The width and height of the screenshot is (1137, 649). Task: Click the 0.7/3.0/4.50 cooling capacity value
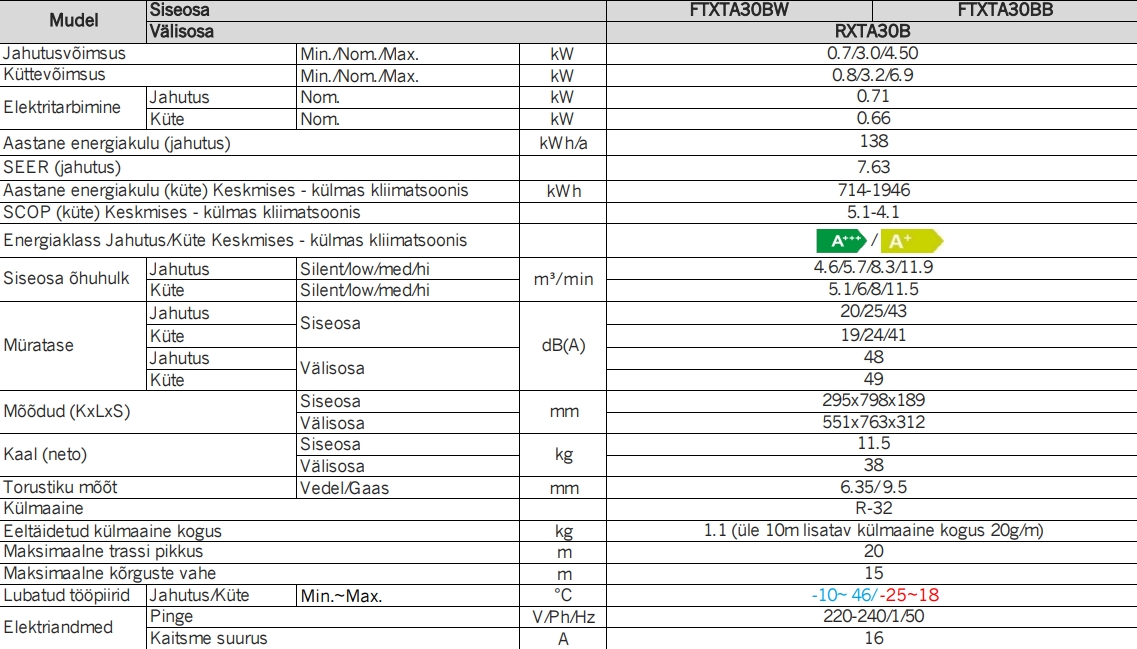click(x=872, y=54)
